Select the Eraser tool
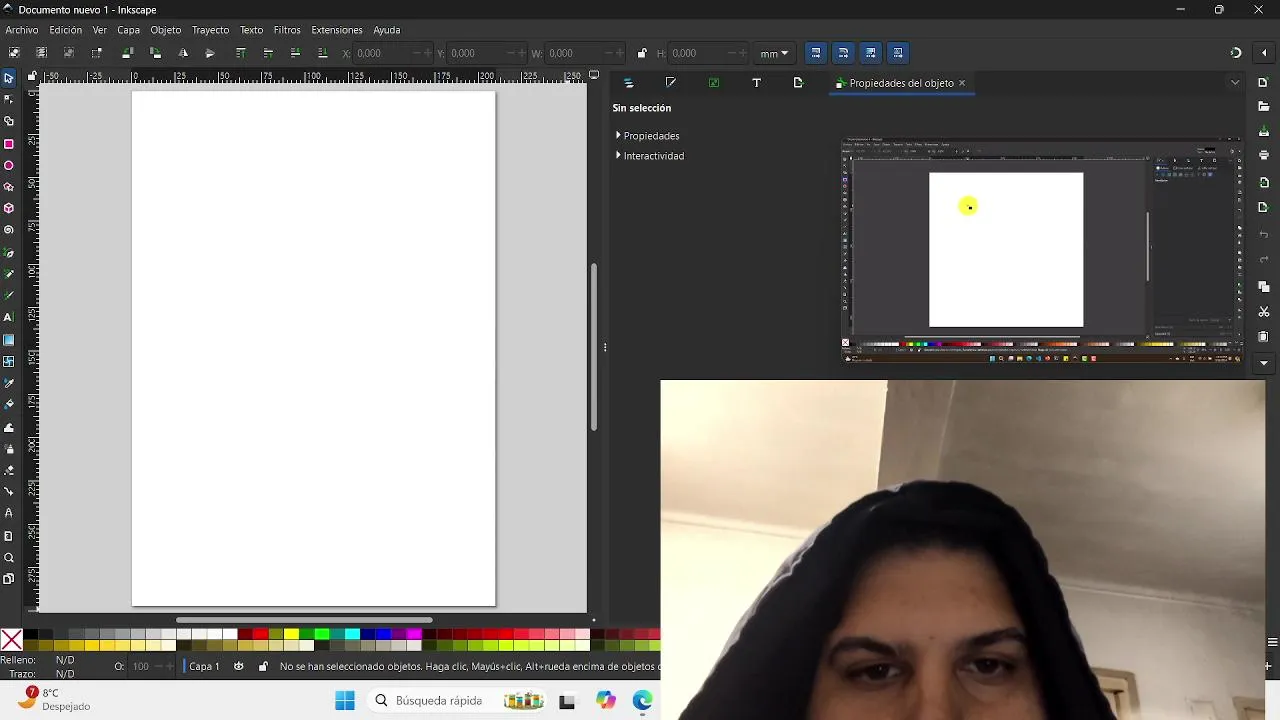Image resolution: width=1280 pixels, height=720 pixels. click(x=9, y=470)
